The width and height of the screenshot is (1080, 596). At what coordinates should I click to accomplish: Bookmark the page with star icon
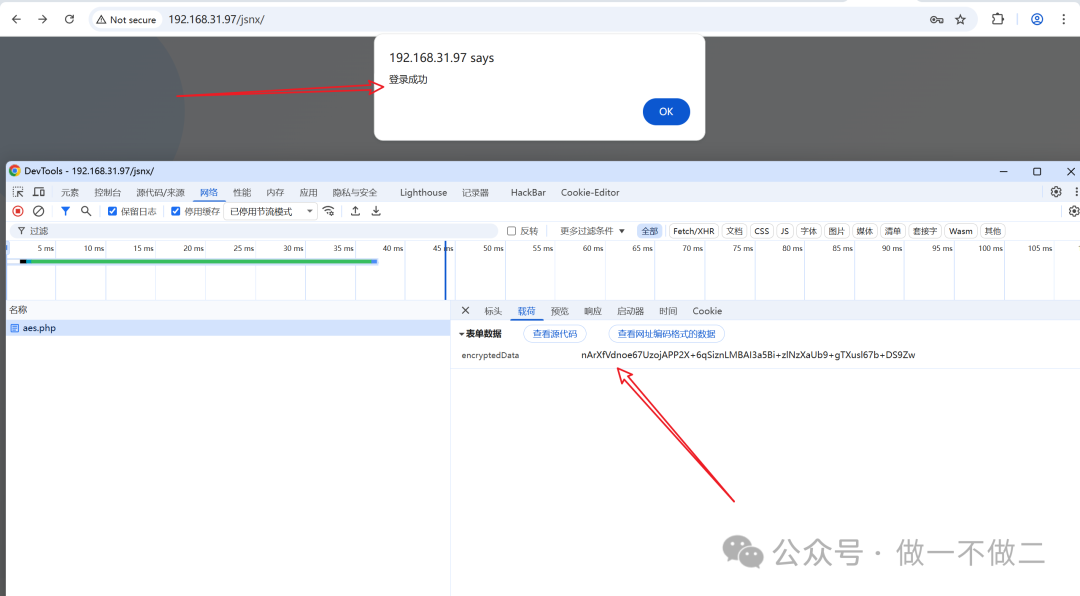click(x=960, y=19)
